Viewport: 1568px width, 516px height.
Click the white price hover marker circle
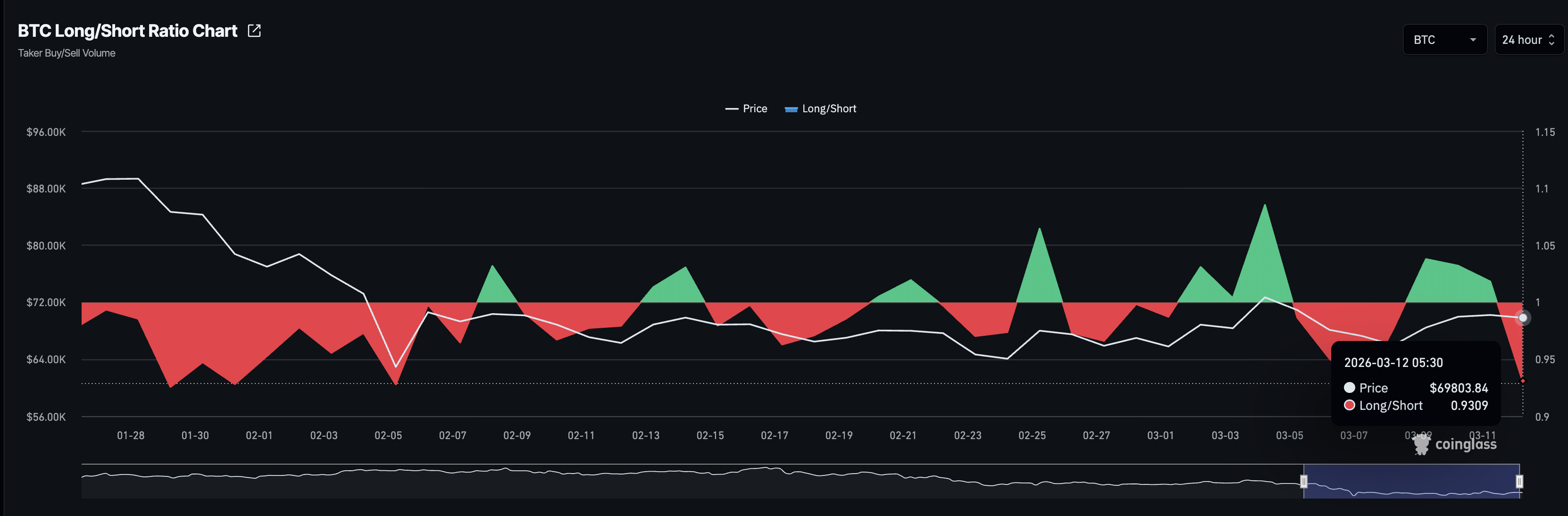pos(1522,317)
